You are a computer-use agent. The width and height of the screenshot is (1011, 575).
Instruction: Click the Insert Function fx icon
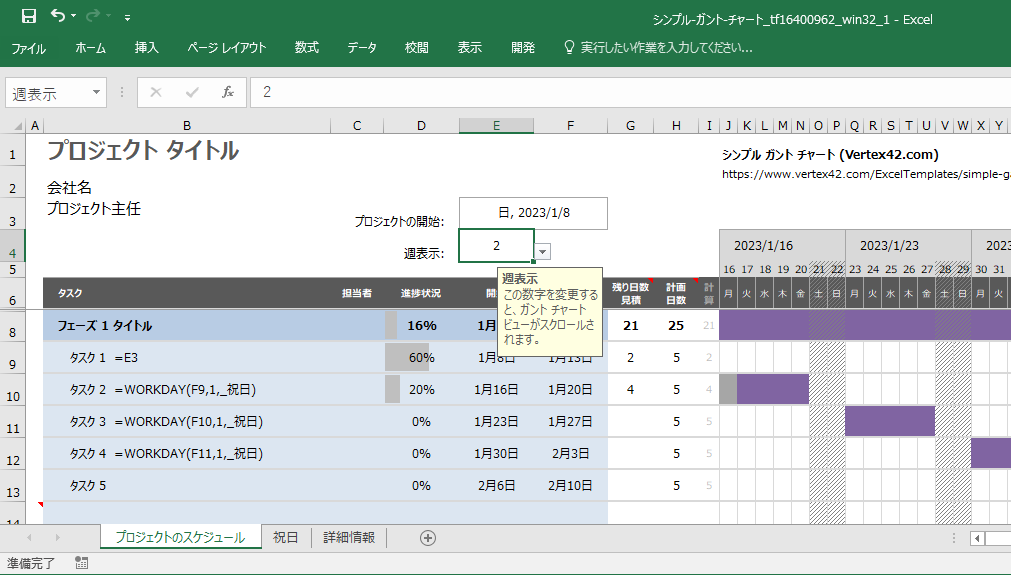point(228,93)
